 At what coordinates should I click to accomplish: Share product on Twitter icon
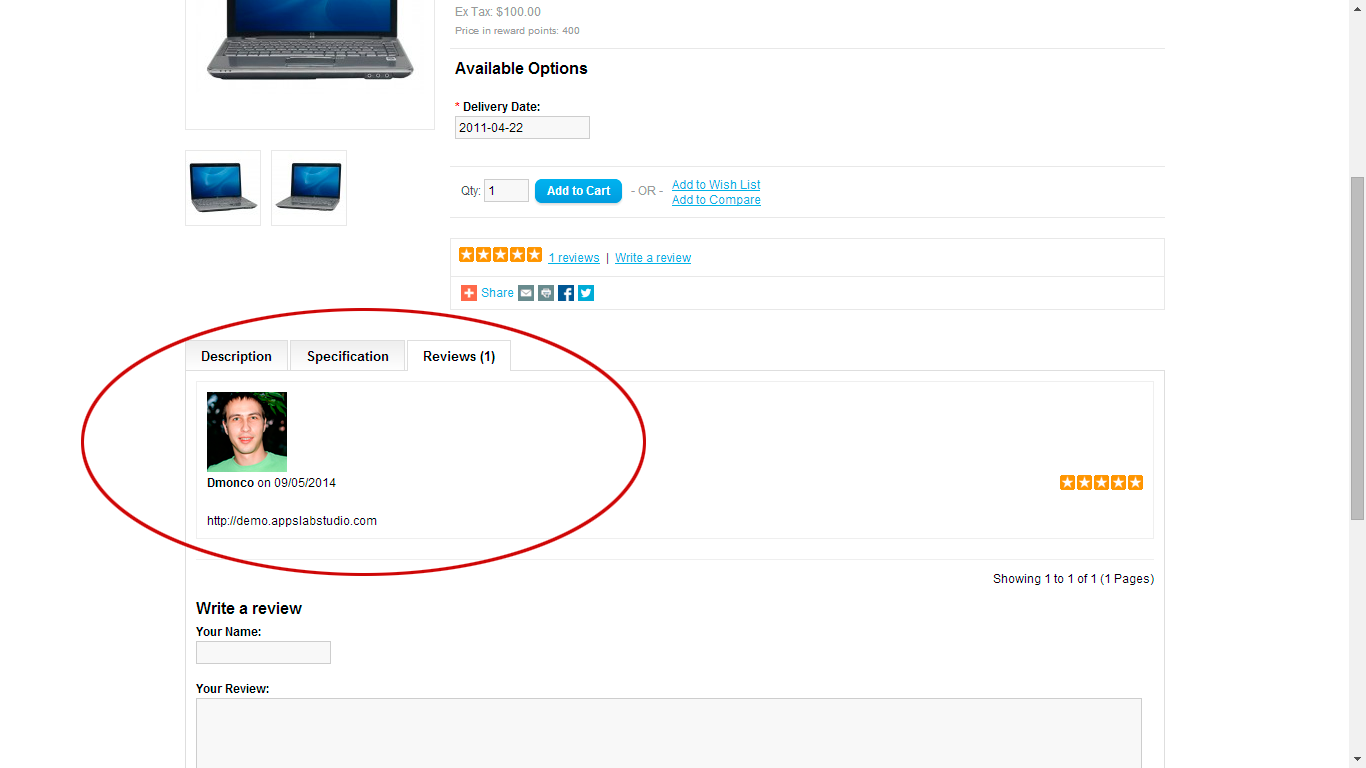click(586, 293)
